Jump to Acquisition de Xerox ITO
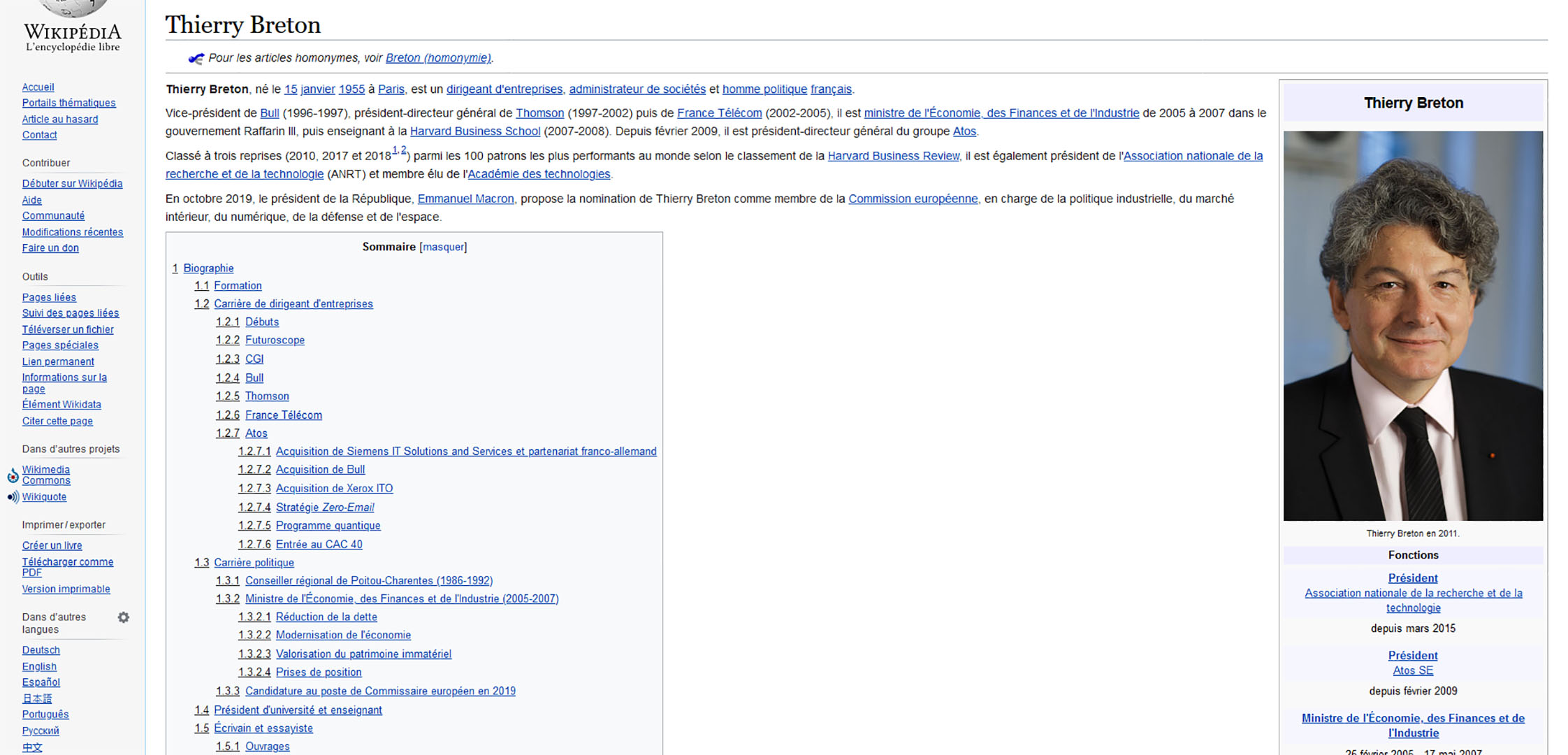 coord(334,489)
